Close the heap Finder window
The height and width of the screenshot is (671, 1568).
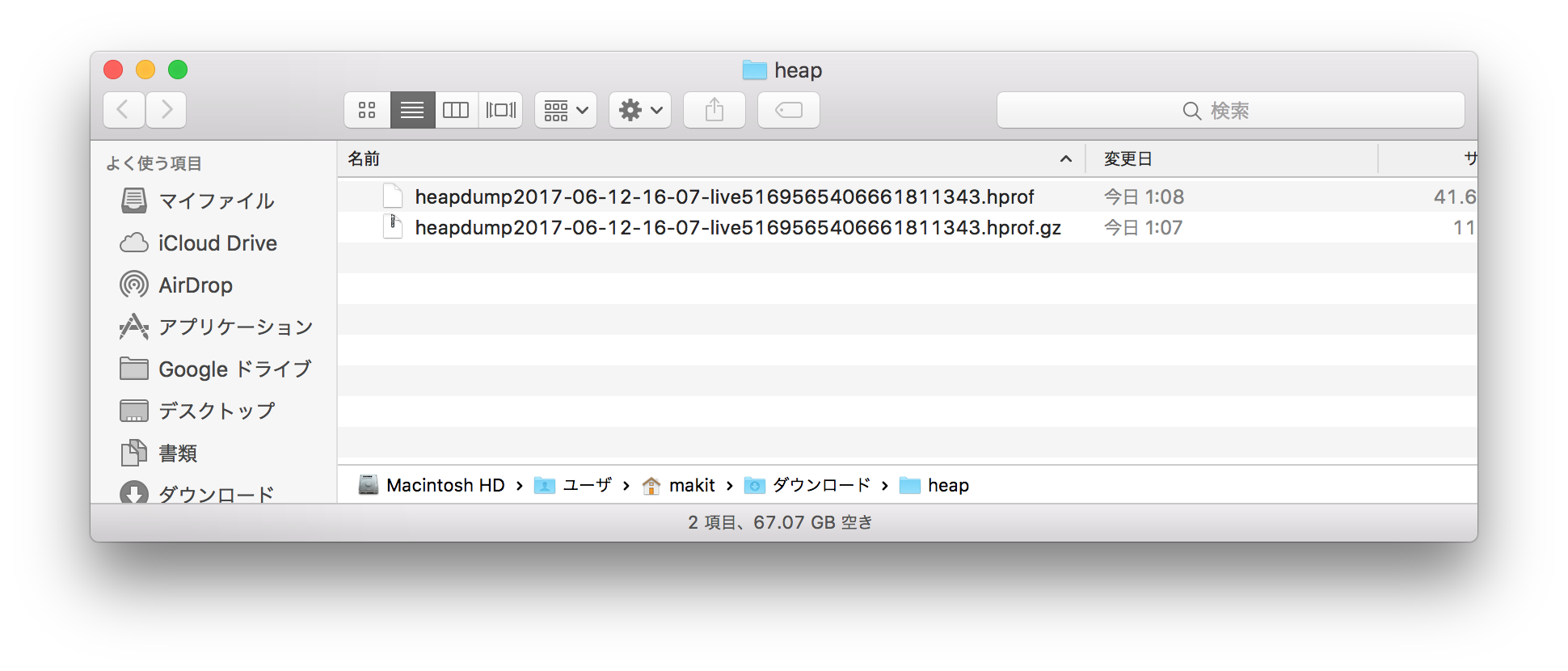(113, 70)
